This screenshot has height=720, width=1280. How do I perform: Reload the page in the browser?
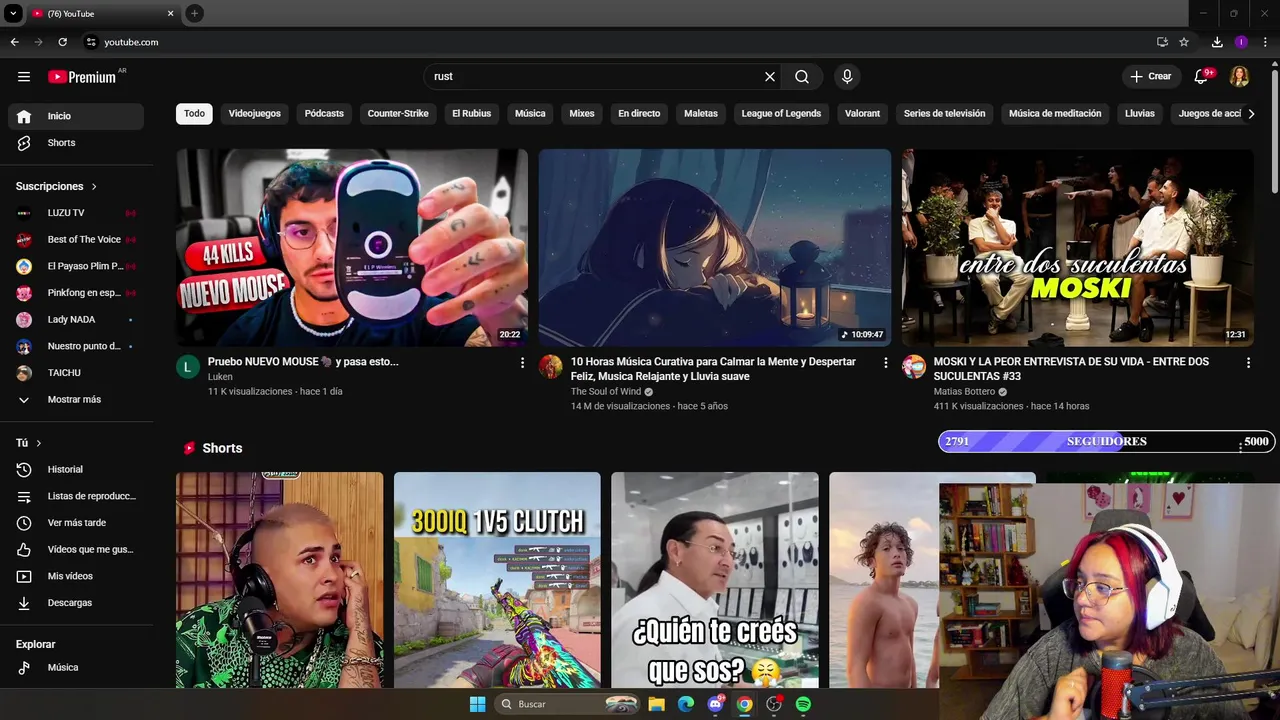click(x=62, y=42)
